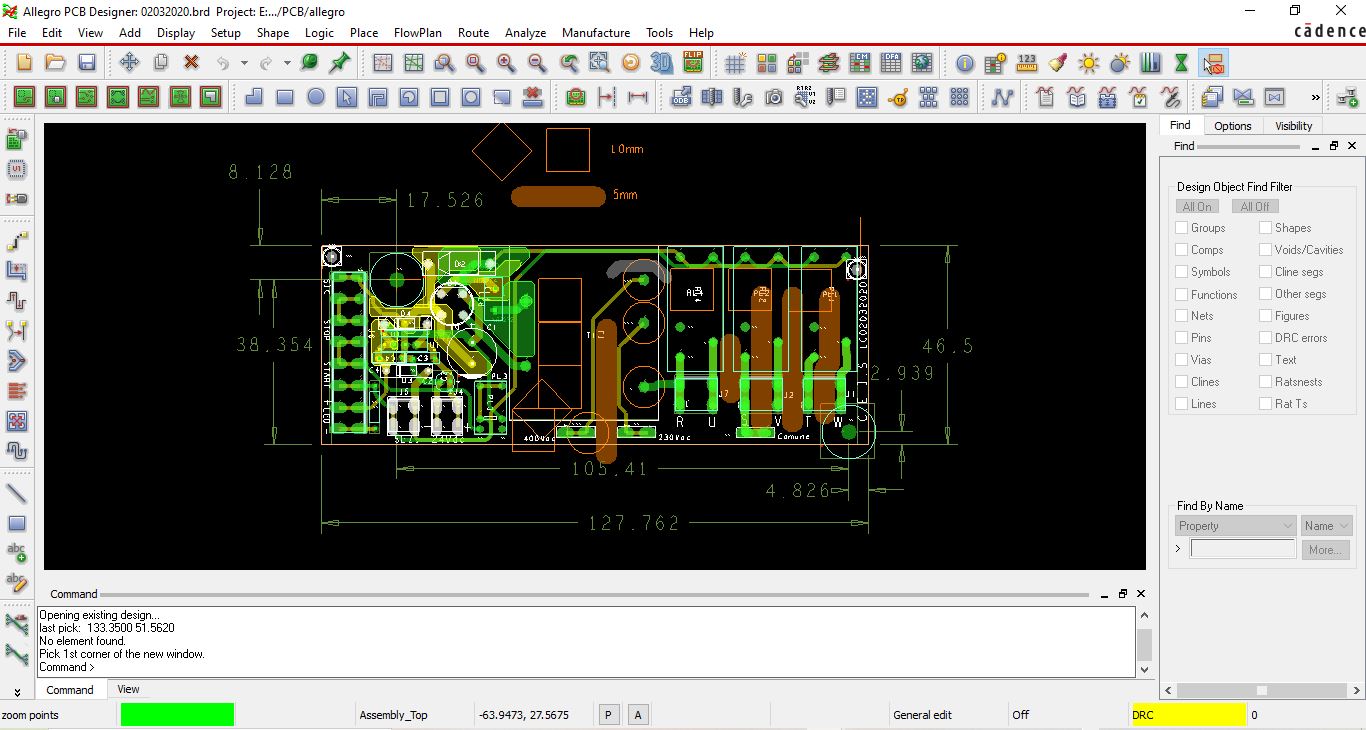Image resolution: width=1366 pixels, height=730 pixels.
Task: Open the Name dropdown in Find By Name
Action: coord(1327,526)
